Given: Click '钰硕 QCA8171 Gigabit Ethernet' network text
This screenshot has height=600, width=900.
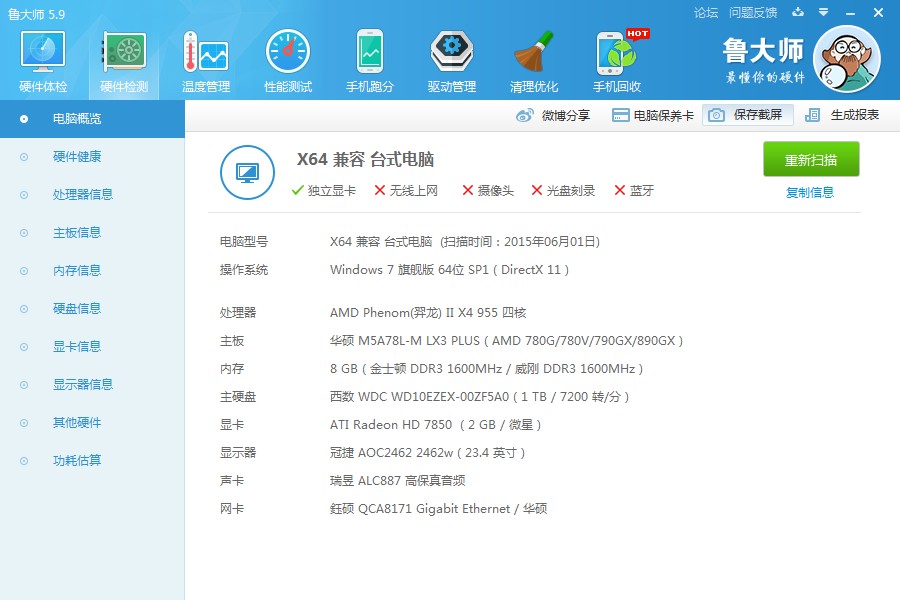Looking at the screenshot, I should tap(420, 509).
